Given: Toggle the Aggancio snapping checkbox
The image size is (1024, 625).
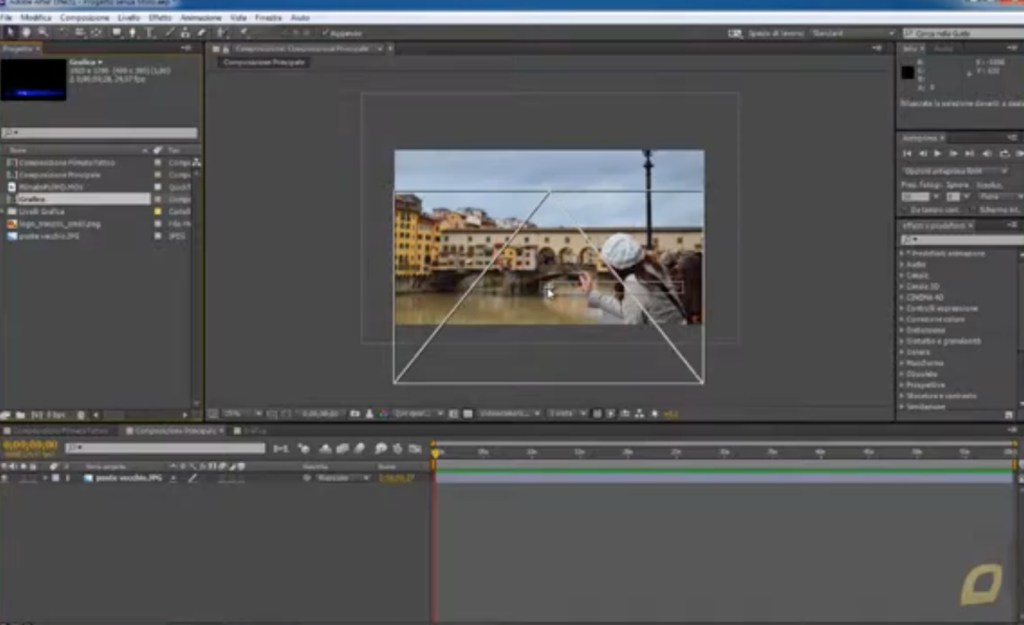Looking at the screenshot, I should [x=326, y=33].
